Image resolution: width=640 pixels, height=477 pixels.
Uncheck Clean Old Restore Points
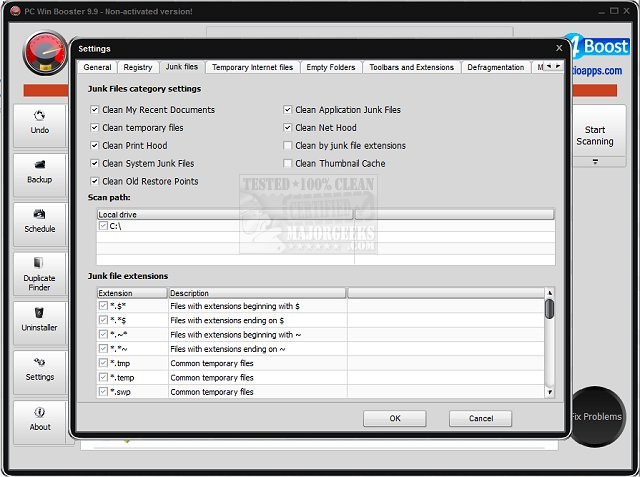click(94, 181)
